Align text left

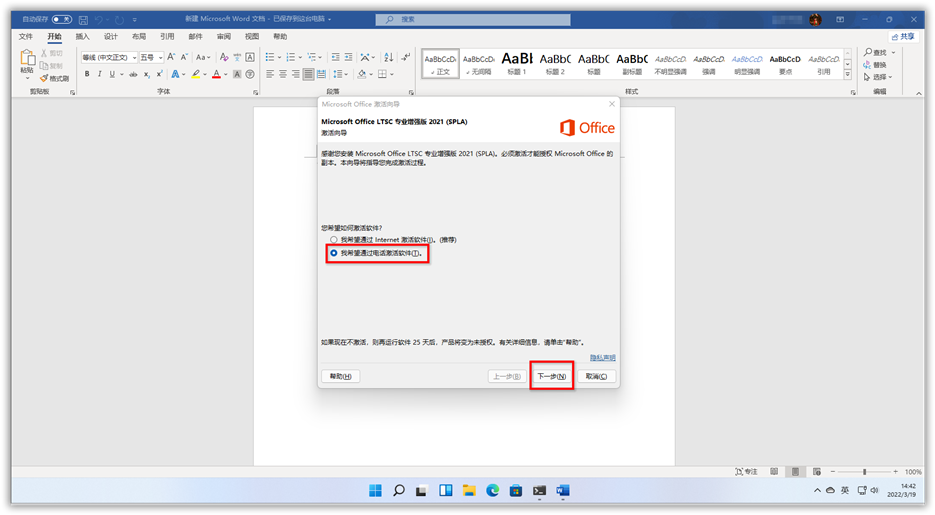click(x=270, y=75)
